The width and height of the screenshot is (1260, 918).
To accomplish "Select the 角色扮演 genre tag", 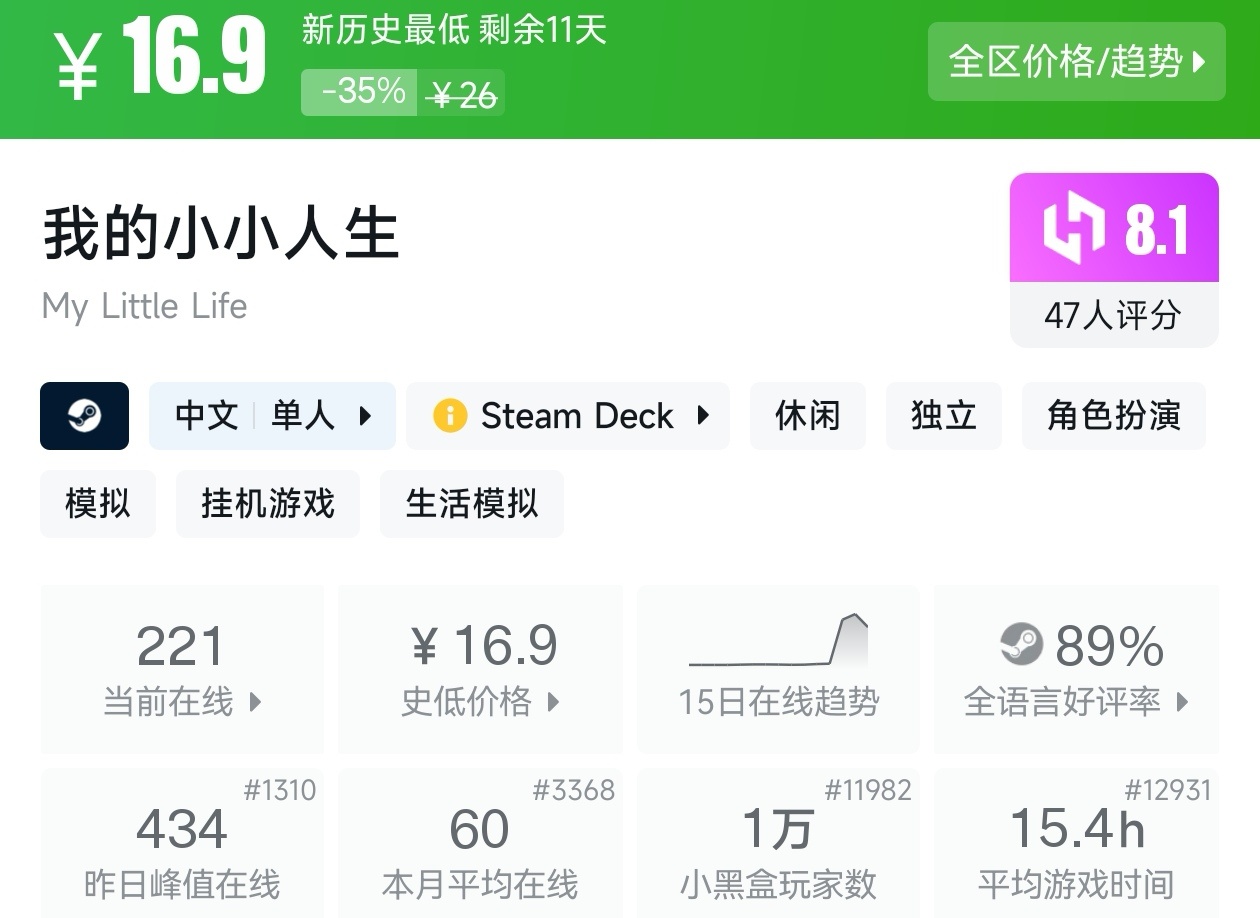I will click(x=1113, y=416).
